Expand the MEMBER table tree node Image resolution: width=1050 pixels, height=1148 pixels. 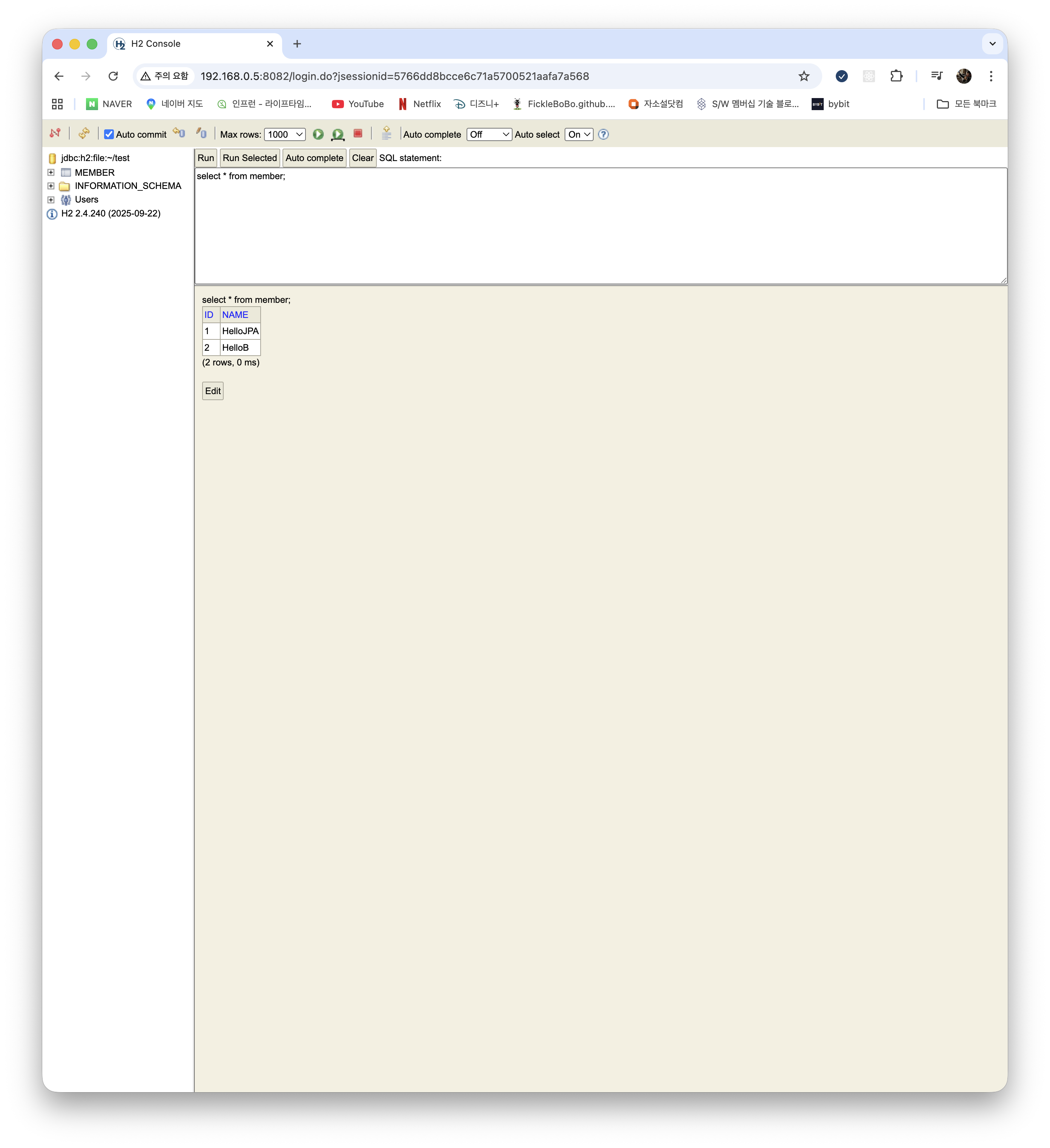51,173
